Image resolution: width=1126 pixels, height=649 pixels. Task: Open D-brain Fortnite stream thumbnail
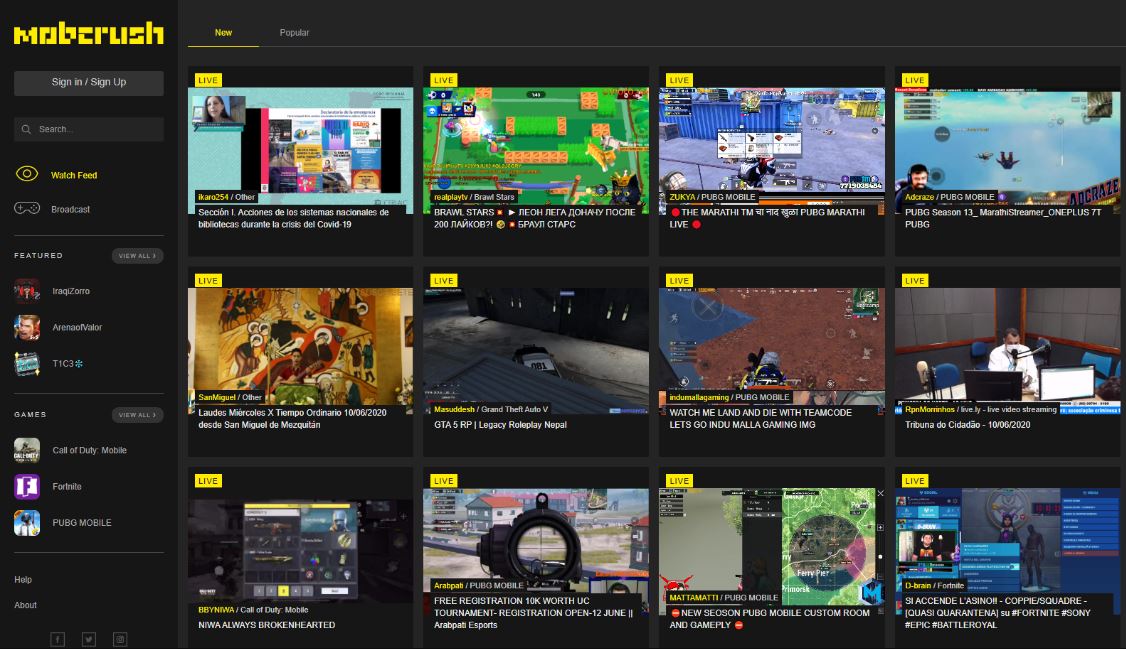pos(1008,551)
